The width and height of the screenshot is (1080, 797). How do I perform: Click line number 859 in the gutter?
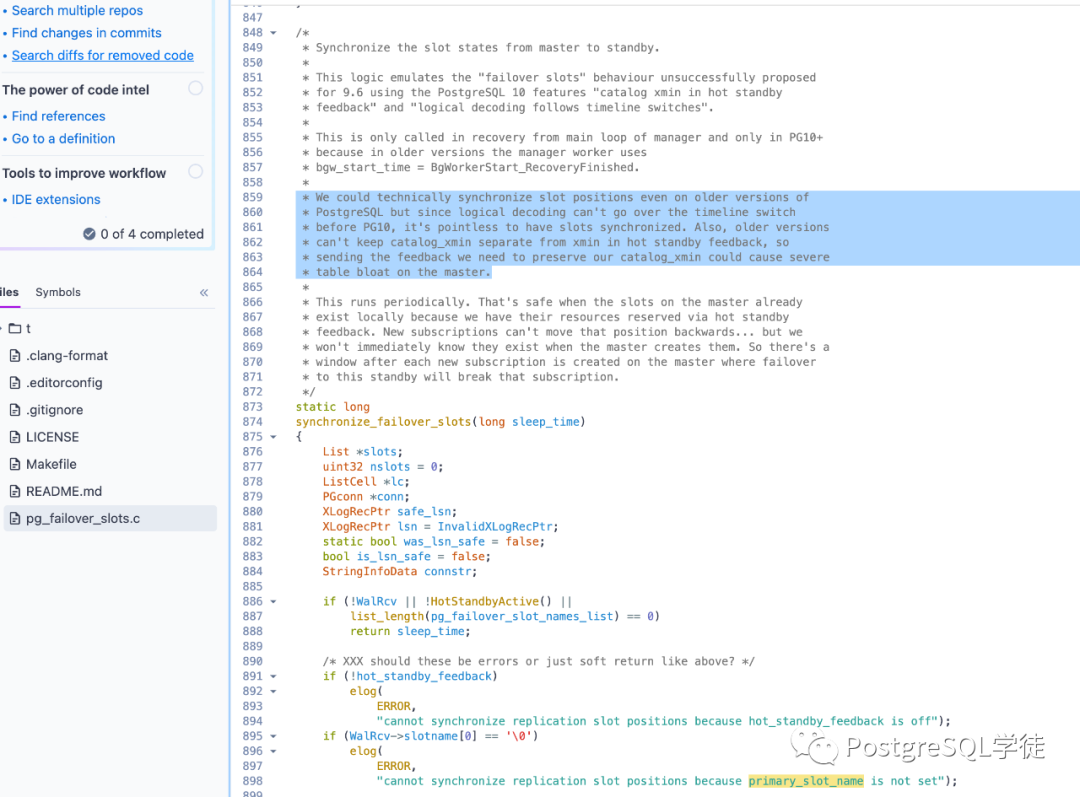[252, 197]
